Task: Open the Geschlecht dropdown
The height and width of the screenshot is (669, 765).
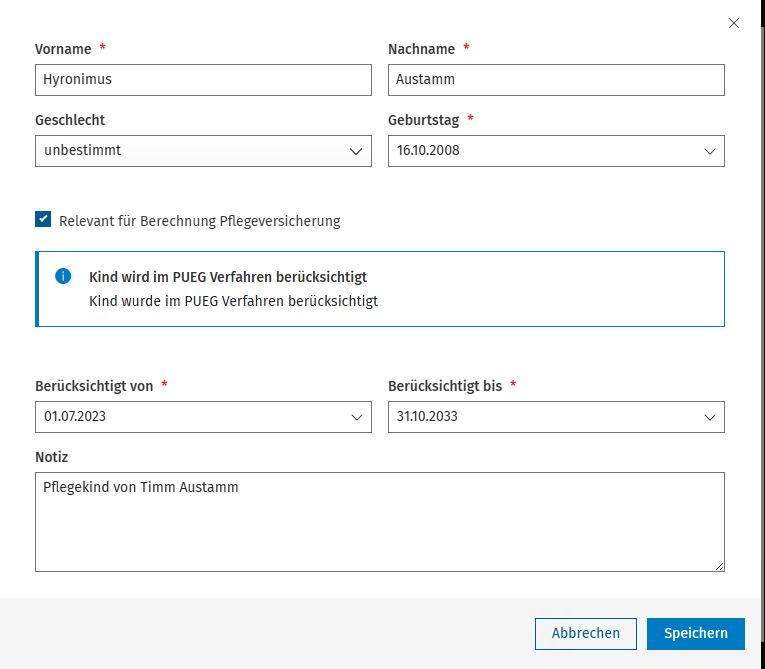Action: pyautogui.click(x=203, y=151)
